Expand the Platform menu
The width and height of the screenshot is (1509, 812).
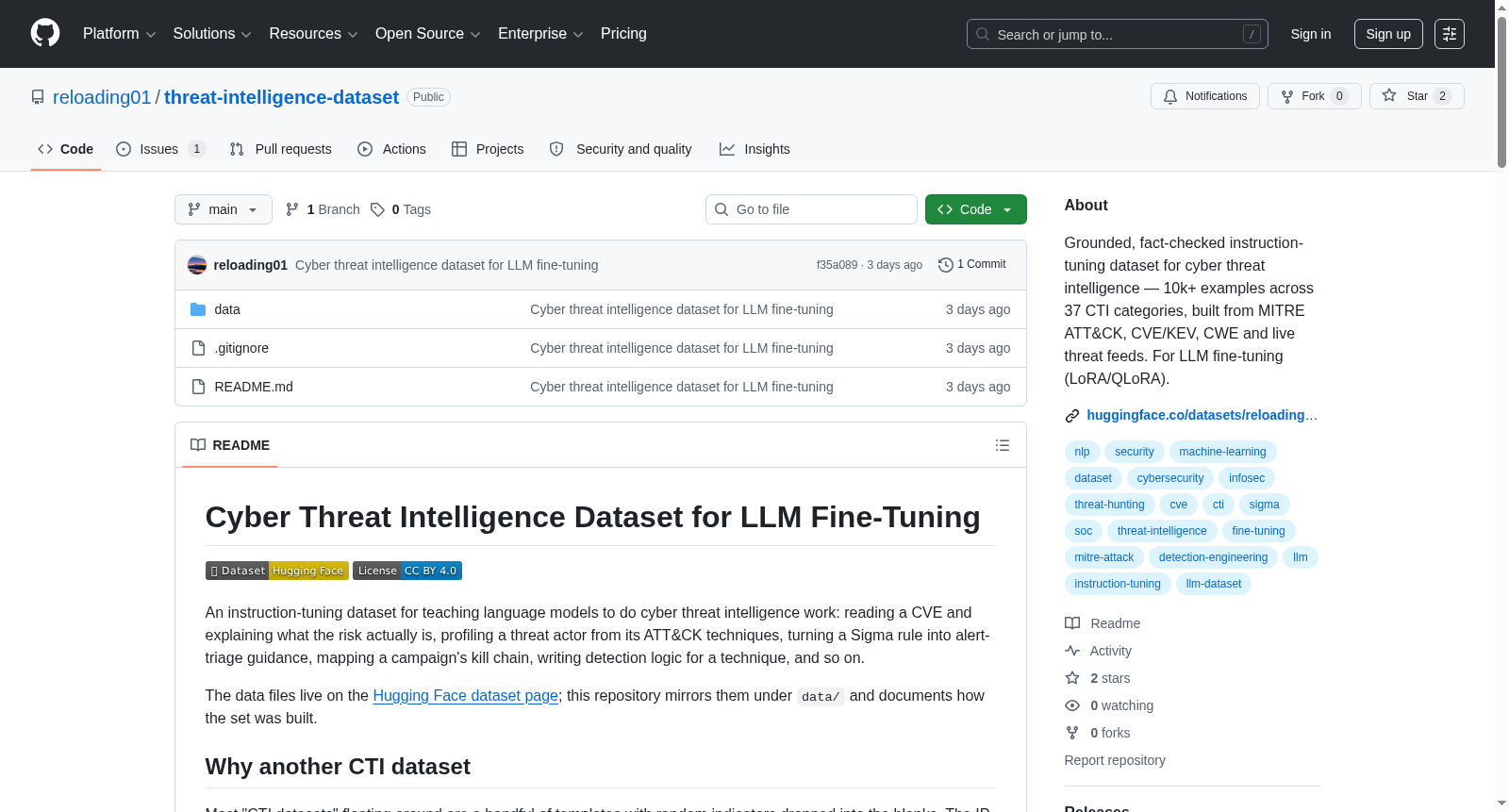click(x=119, y=34)
